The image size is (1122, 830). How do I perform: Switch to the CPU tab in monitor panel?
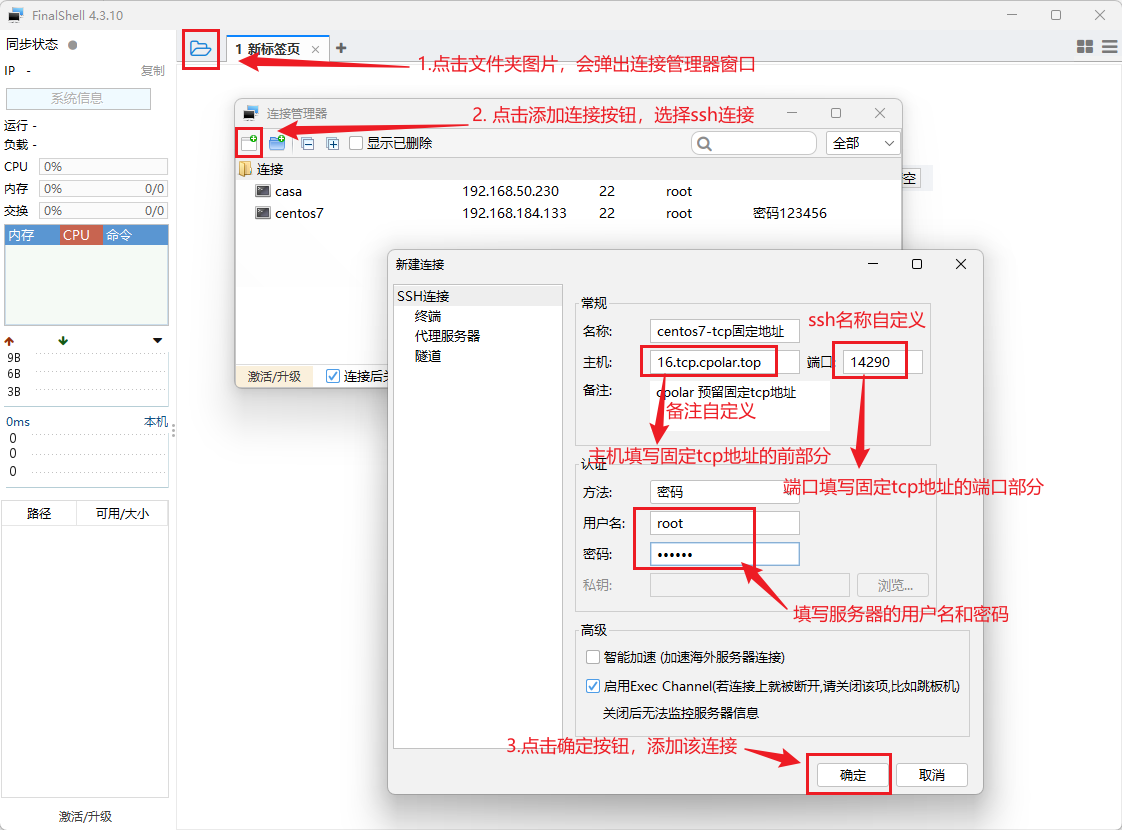point(77,235)
